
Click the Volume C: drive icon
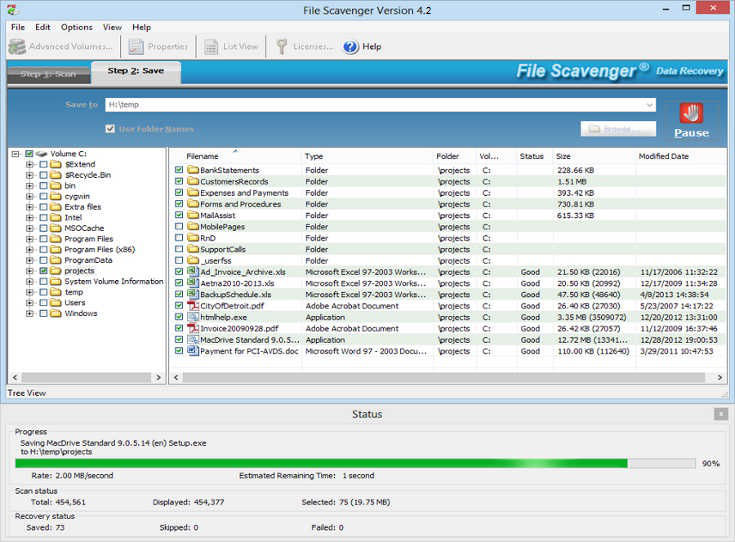(42, 154)
